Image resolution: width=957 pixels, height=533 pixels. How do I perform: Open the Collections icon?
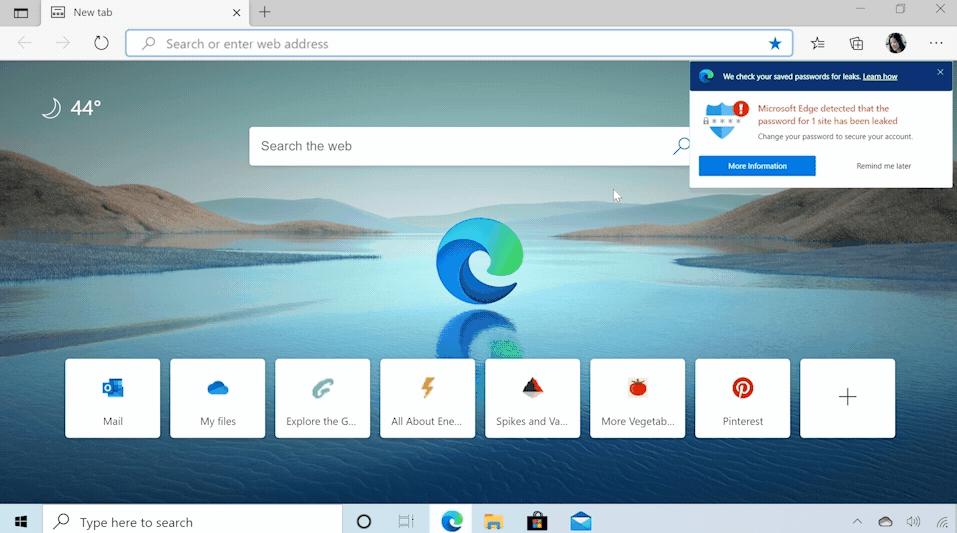(856, 43)
